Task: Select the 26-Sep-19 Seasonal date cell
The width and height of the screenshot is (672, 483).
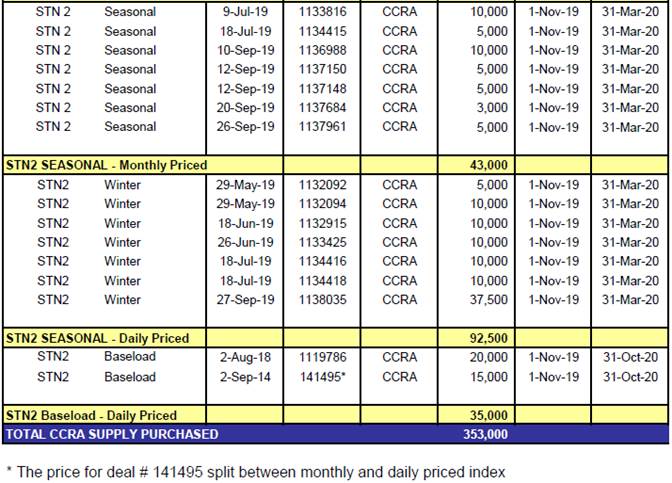Action: pos(245,127)
